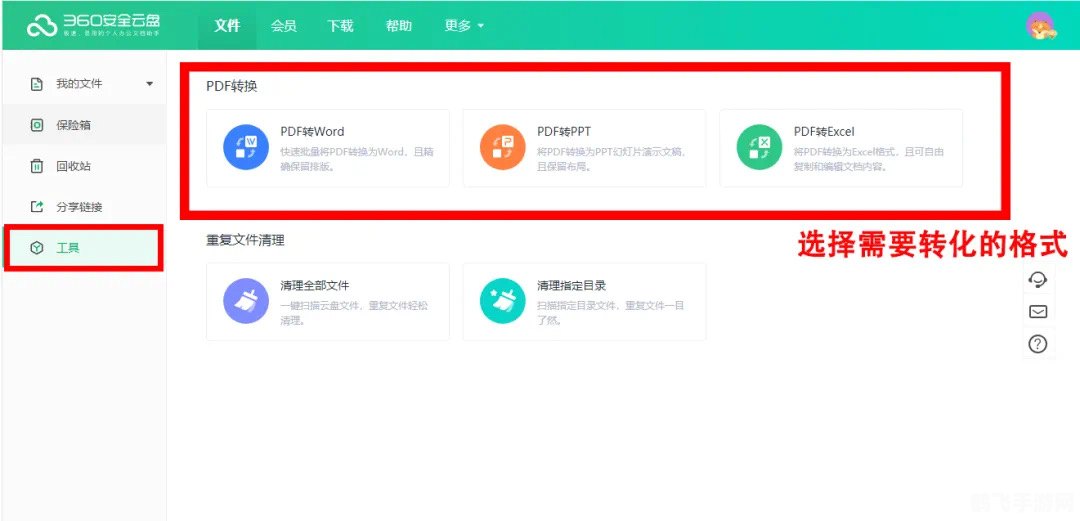Image resolution: width=1080 pixels, height=521 pixels.
Task: Click the 工具 cube icon
Action: coord(37,248)
